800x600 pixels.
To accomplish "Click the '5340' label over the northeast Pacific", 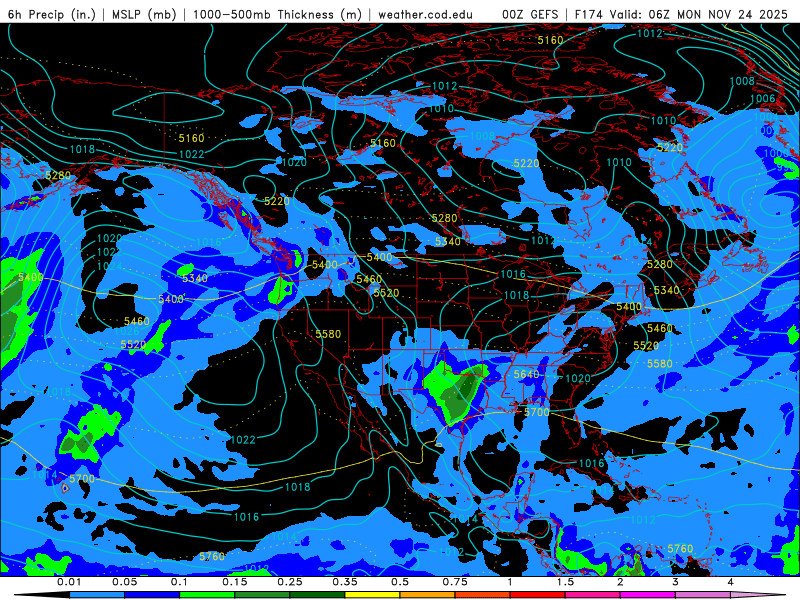I will tap(195, 278).
